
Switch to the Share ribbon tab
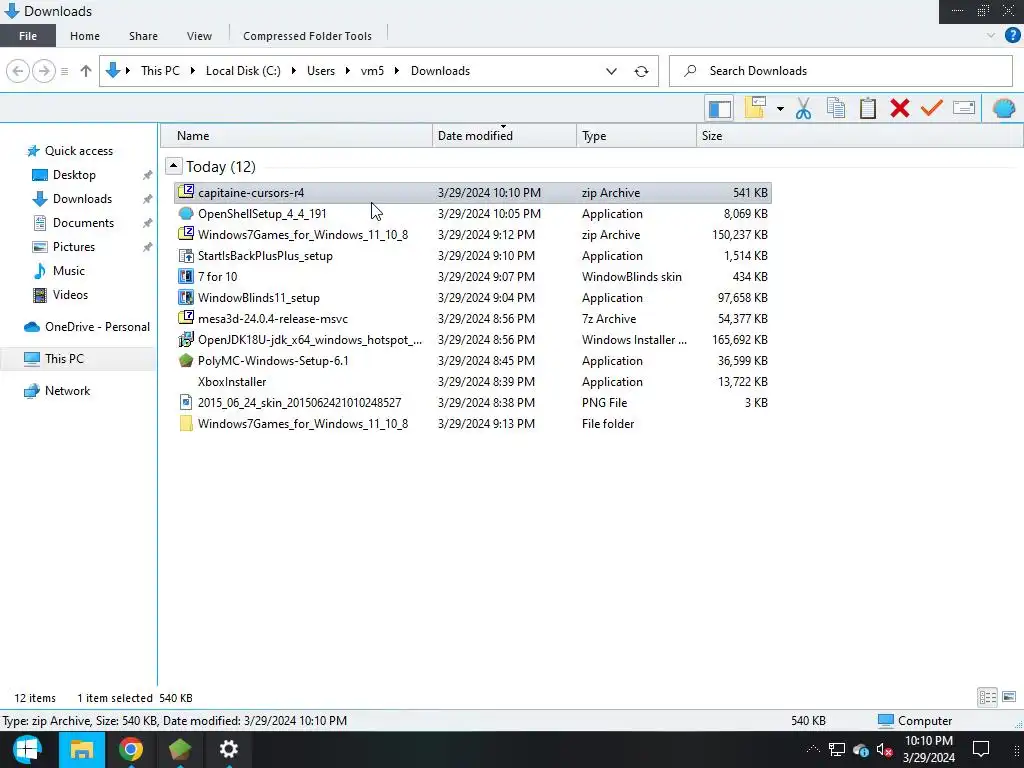pos(143,36)
